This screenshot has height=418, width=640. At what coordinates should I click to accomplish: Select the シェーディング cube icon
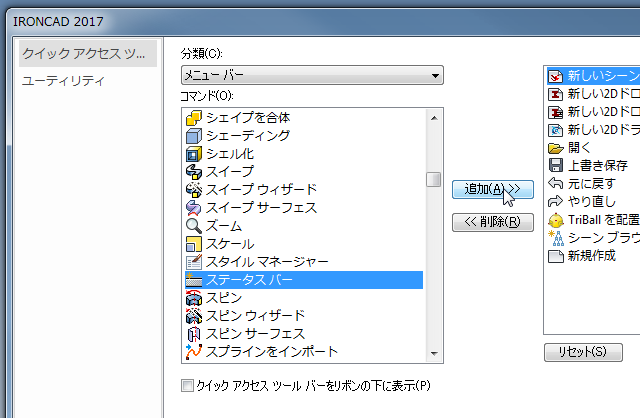pos(194,136)
